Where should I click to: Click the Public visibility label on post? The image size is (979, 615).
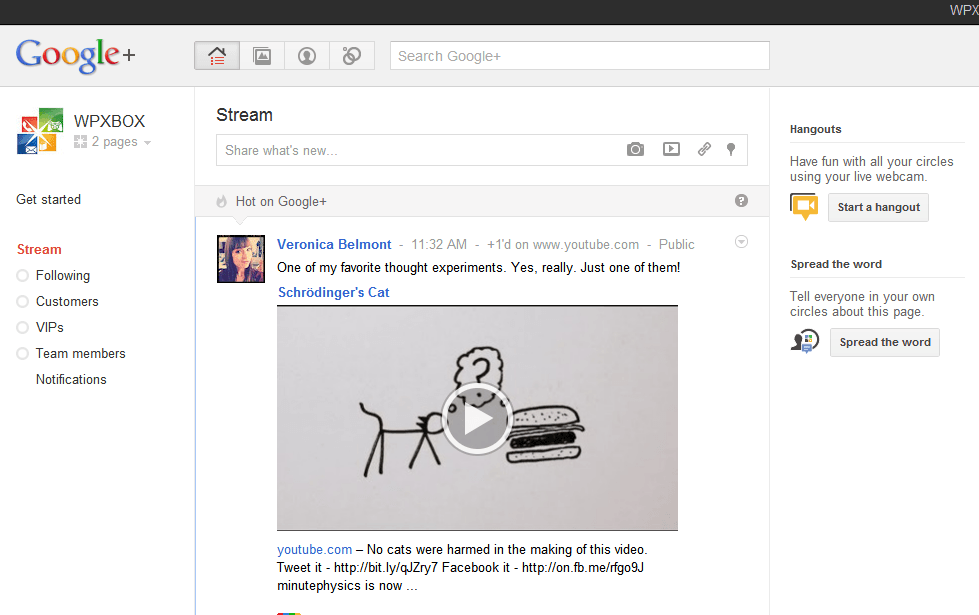point(677,244)
